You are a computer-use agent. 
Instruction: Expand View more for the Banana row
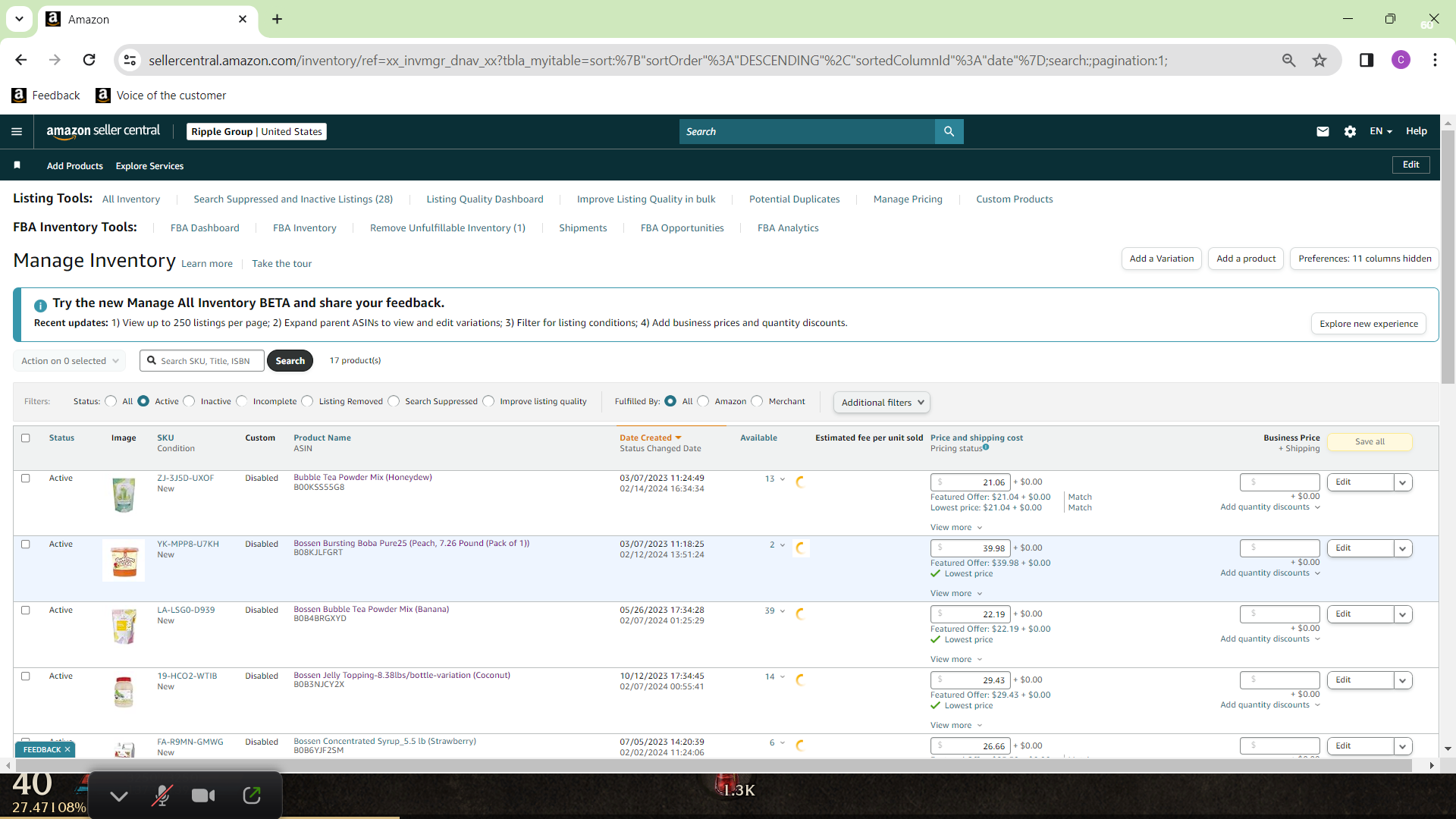956,659
